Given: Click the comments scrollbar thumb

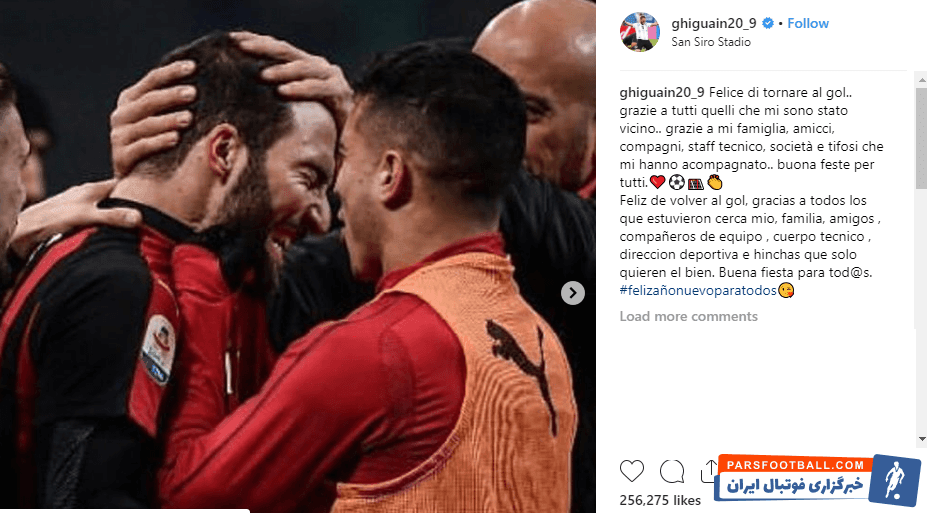Looking at the screenshot, I should pyautogui.click(x=921, y=138).
